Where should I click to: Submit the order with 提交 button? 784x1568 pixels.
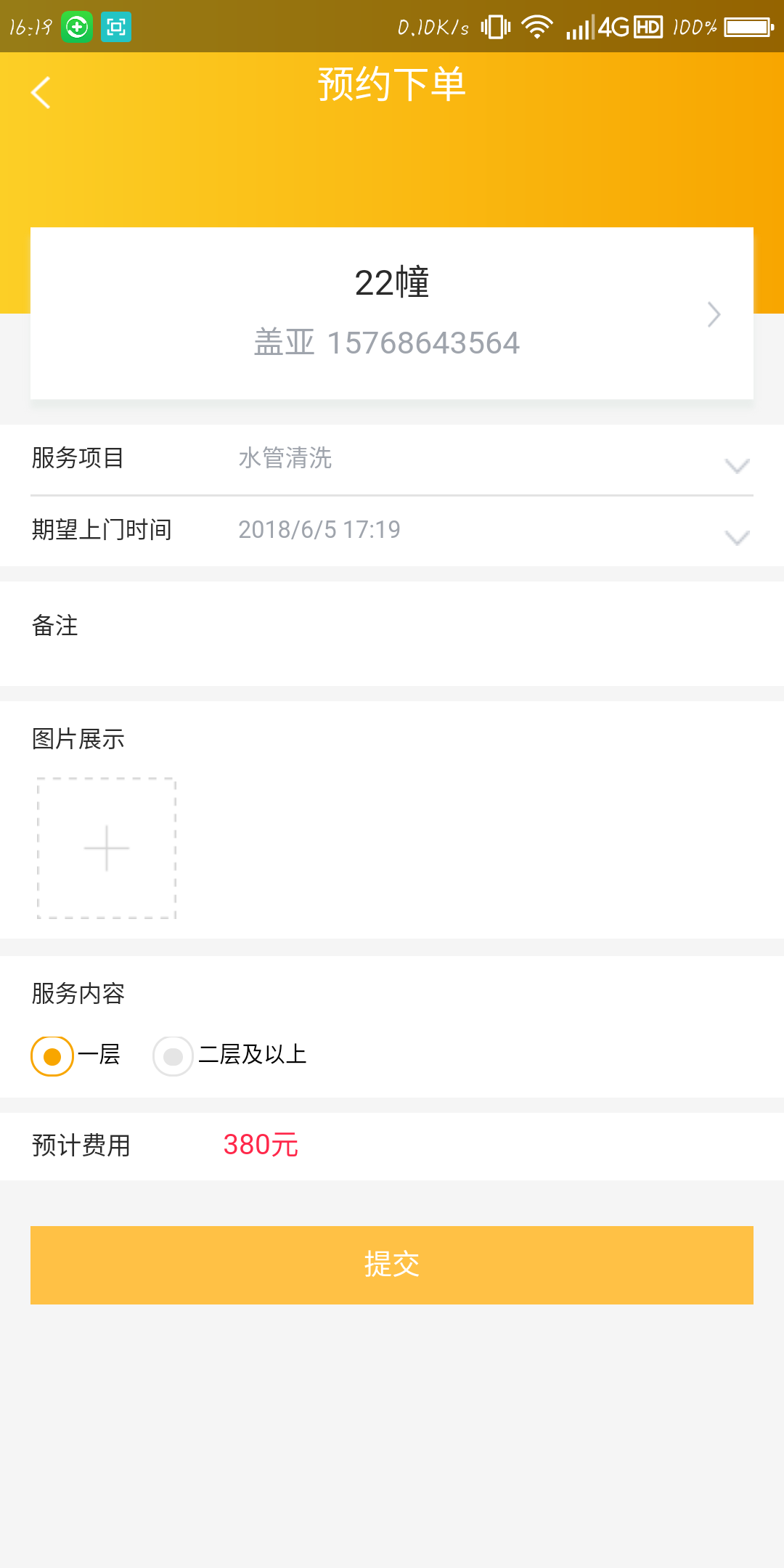point(392,1265)
